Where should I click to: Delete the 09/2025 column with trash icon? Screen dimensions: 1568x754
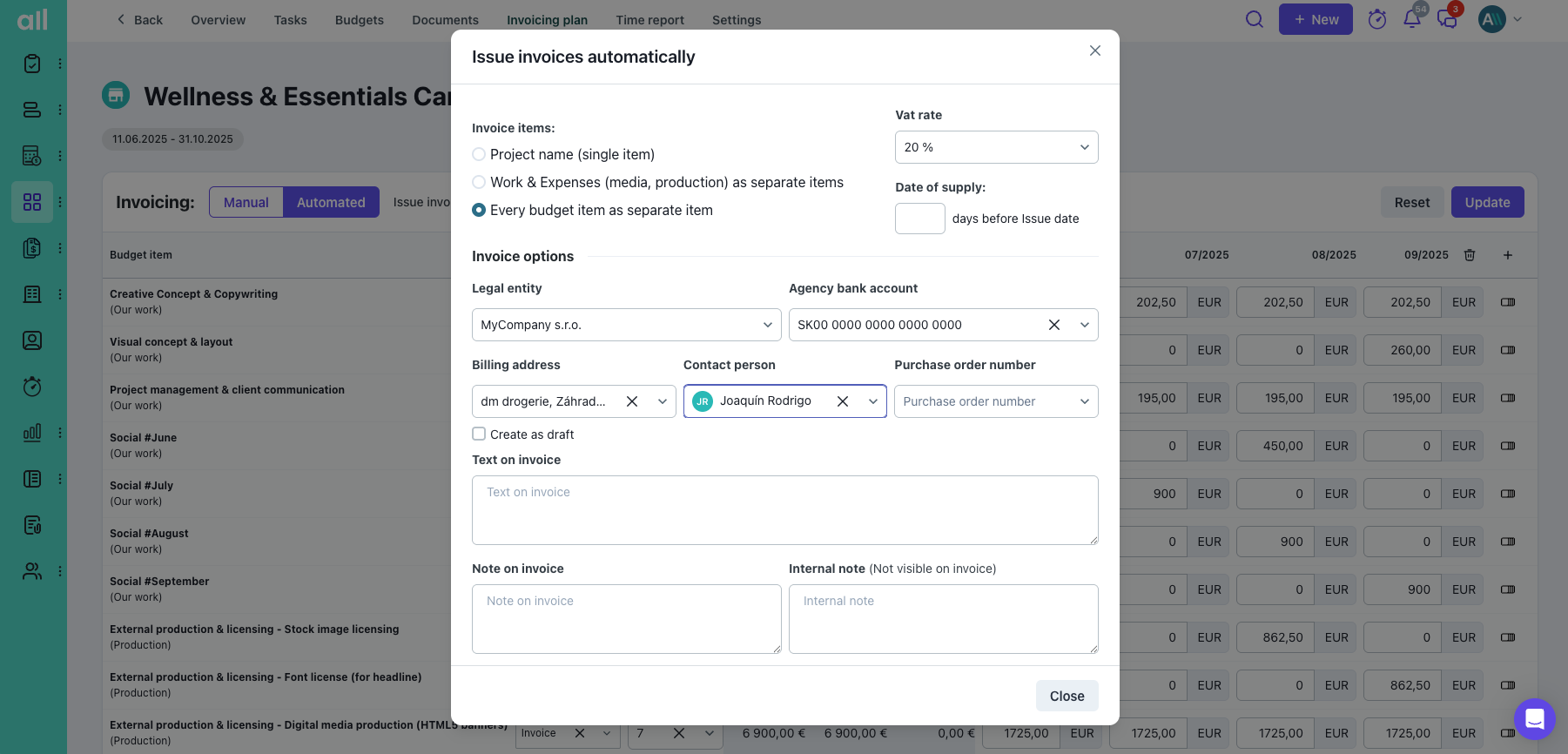(1470, 255)
